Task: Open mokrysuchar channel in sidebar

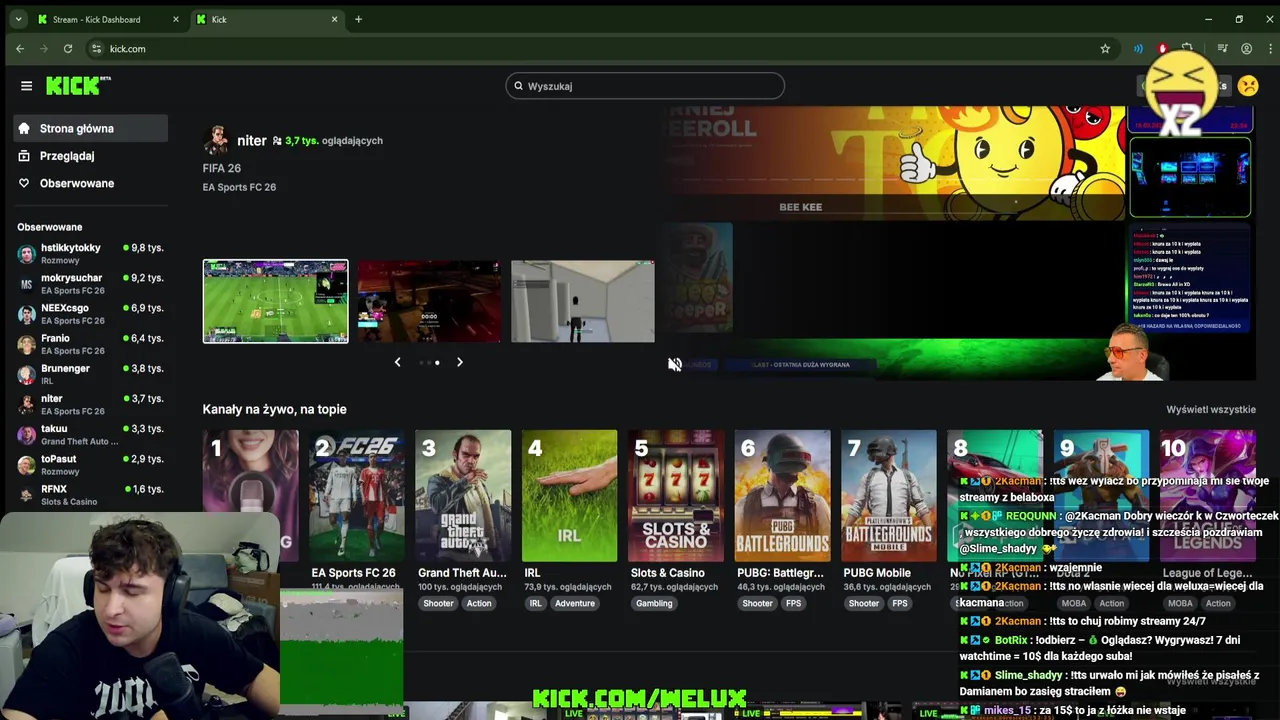Action: click(91, 284)
